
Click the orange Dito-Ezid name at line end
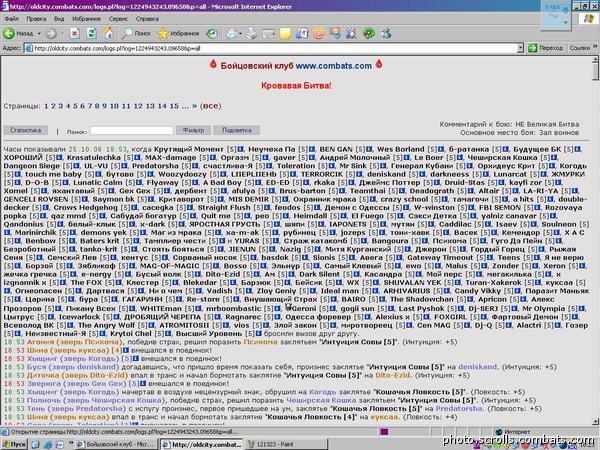pos(393,375)
